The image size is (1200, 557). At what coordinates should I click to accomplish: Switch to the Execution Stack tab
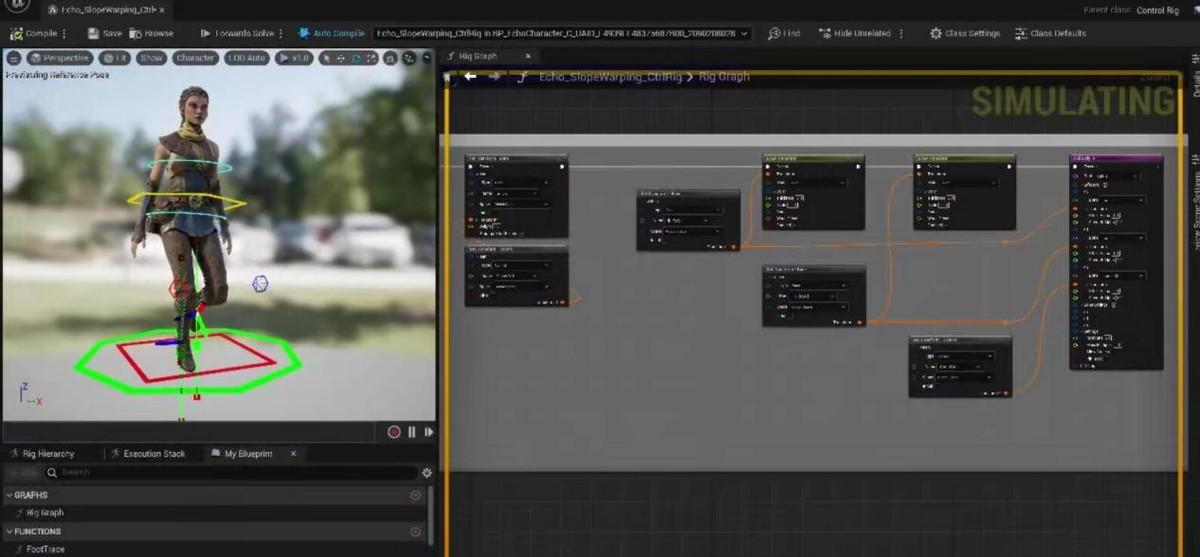point(148,453)
